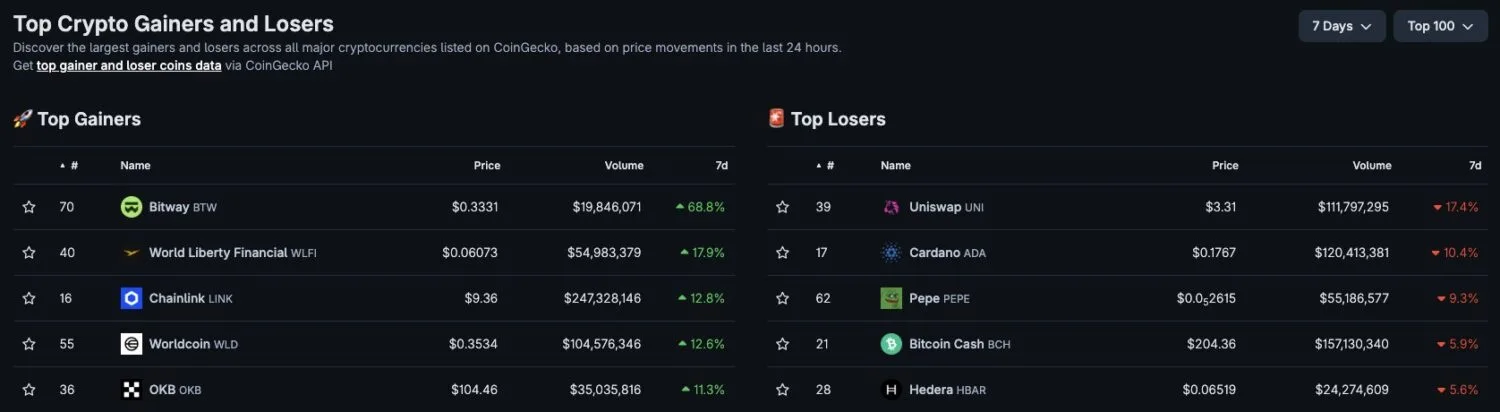Click the Cardano logo icon
The width and height of the screenshot is (1500, 412).
point(891,253)
